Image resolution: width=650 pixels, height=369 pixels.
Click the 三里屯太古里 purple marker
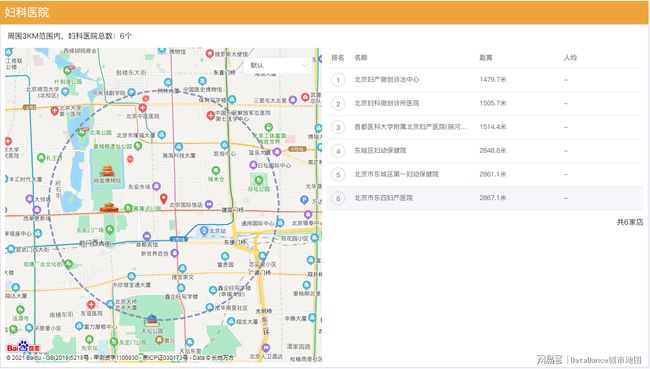point(293,100)
